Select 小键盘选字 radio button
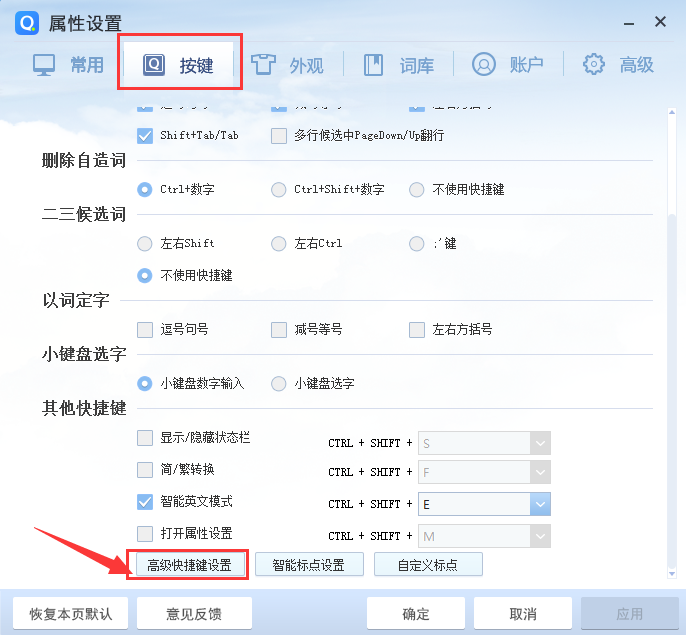The height and width of the screenshot is (635, 686). tap(279, 383)
